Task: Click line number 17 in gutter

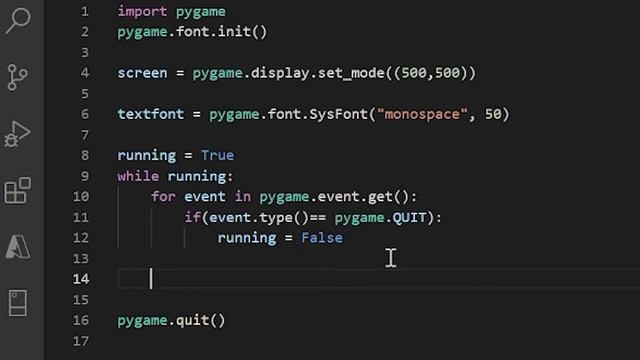Action: [81, 341]
